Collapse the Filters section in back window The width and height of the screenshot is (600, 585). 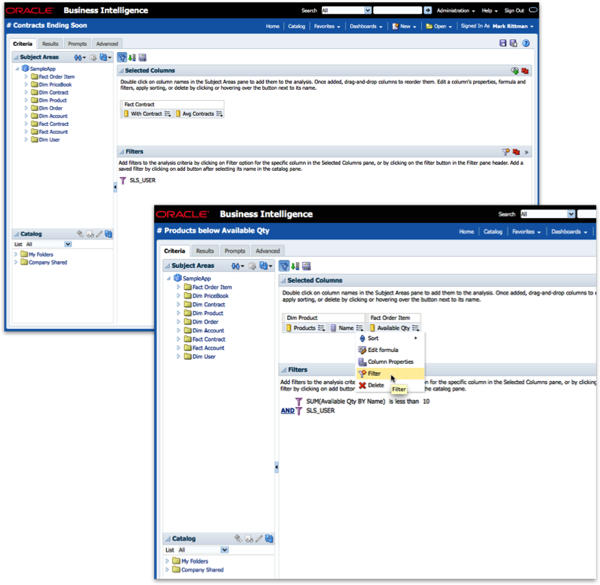click(122, 152)
